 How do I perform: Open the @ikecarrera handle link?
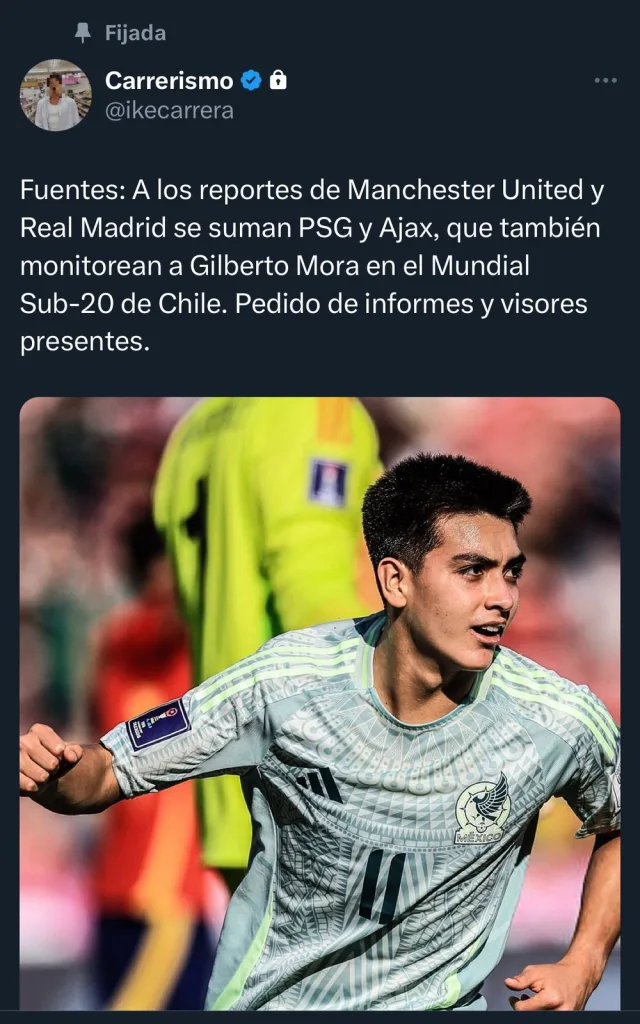[x=169, y=110]
